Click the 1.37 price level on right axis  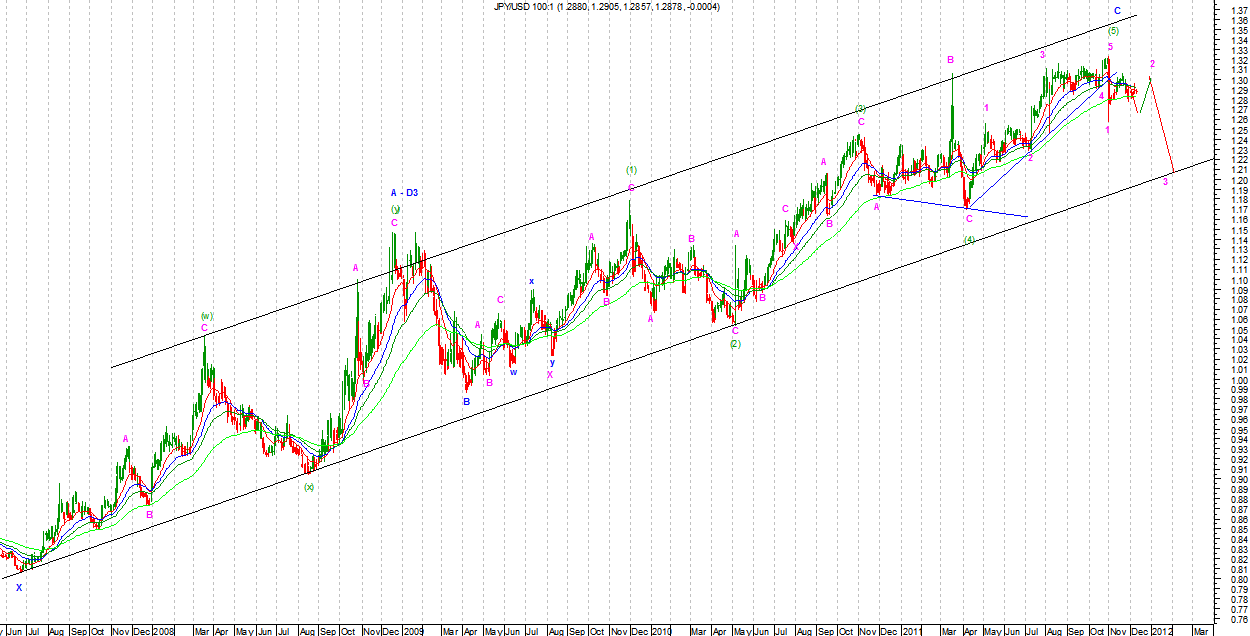click(1239, 10)
